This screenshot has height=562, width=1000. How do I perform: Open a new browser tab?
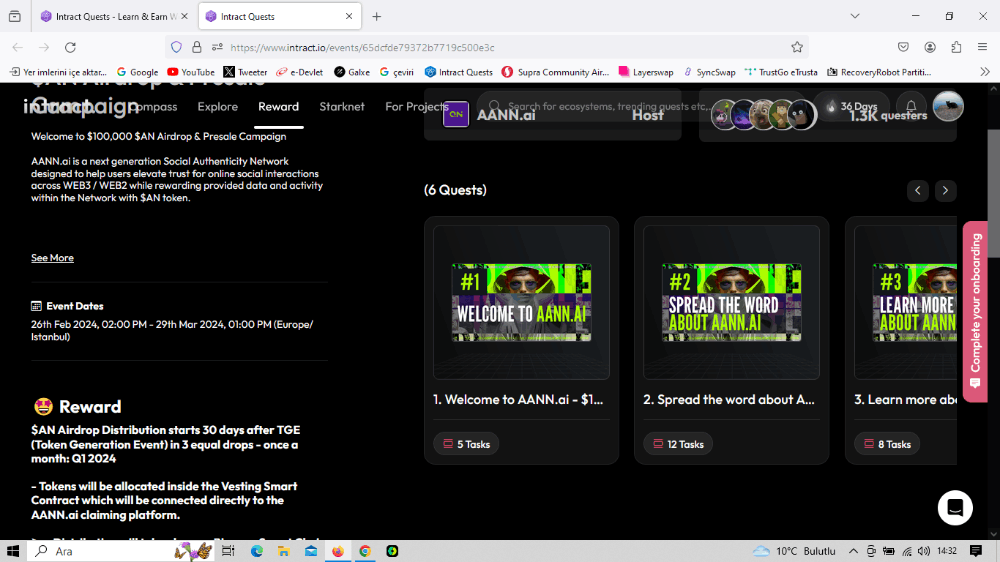click(x=376, y=17)
